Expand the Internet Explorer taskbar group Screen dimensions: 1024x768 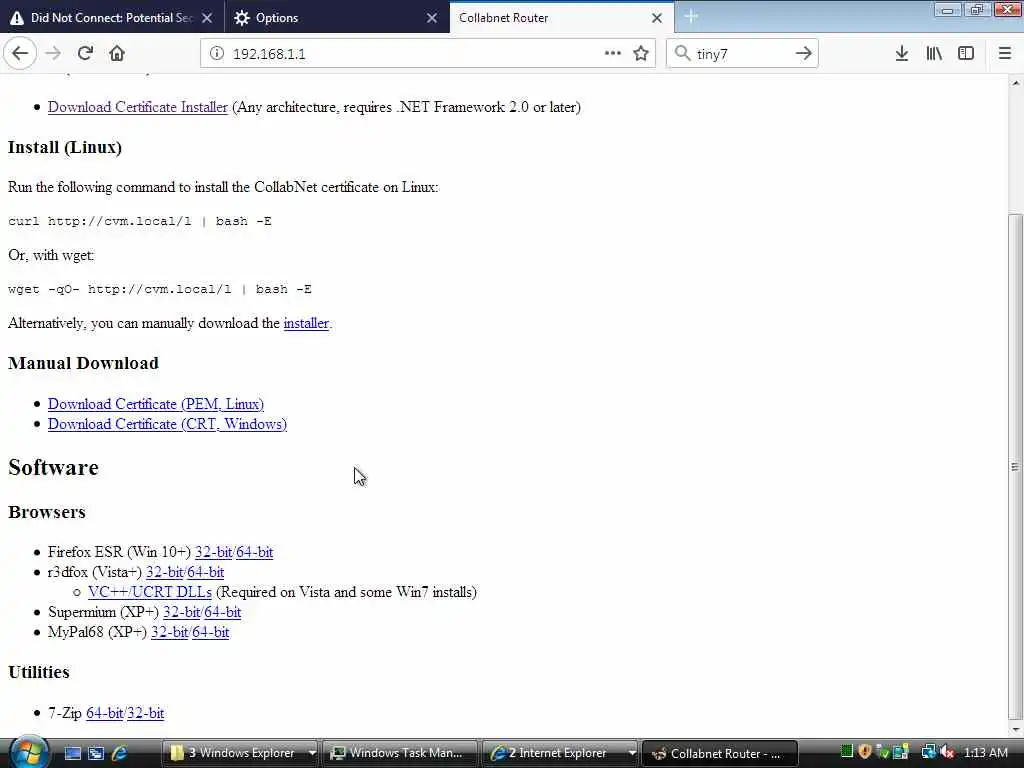632,753
